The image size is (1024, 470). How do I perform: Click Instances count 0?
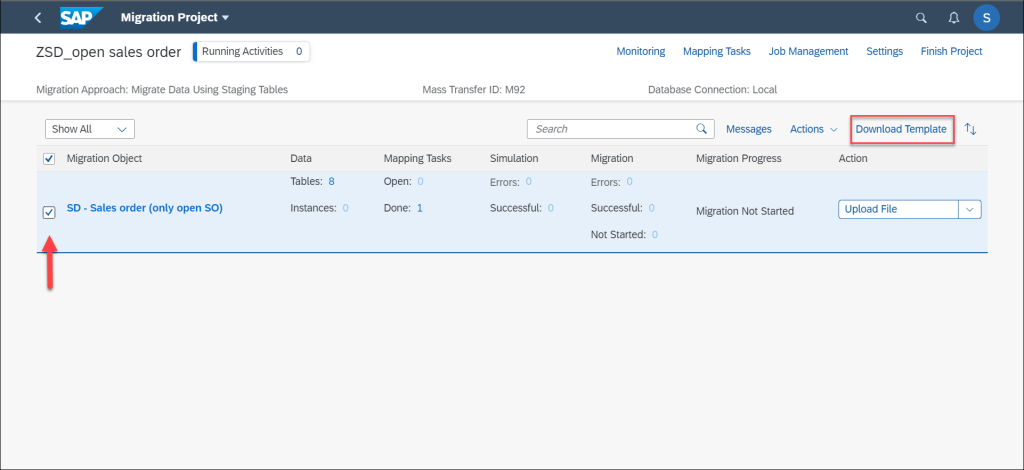(345, 208)
